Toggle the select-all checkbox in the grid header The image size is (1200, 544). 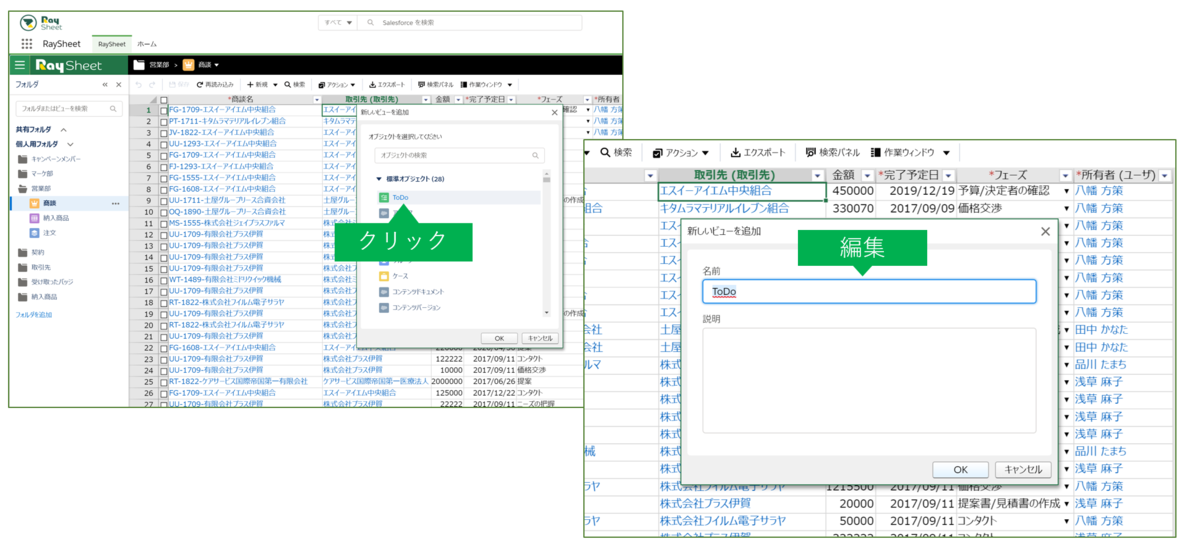point(164,100)
